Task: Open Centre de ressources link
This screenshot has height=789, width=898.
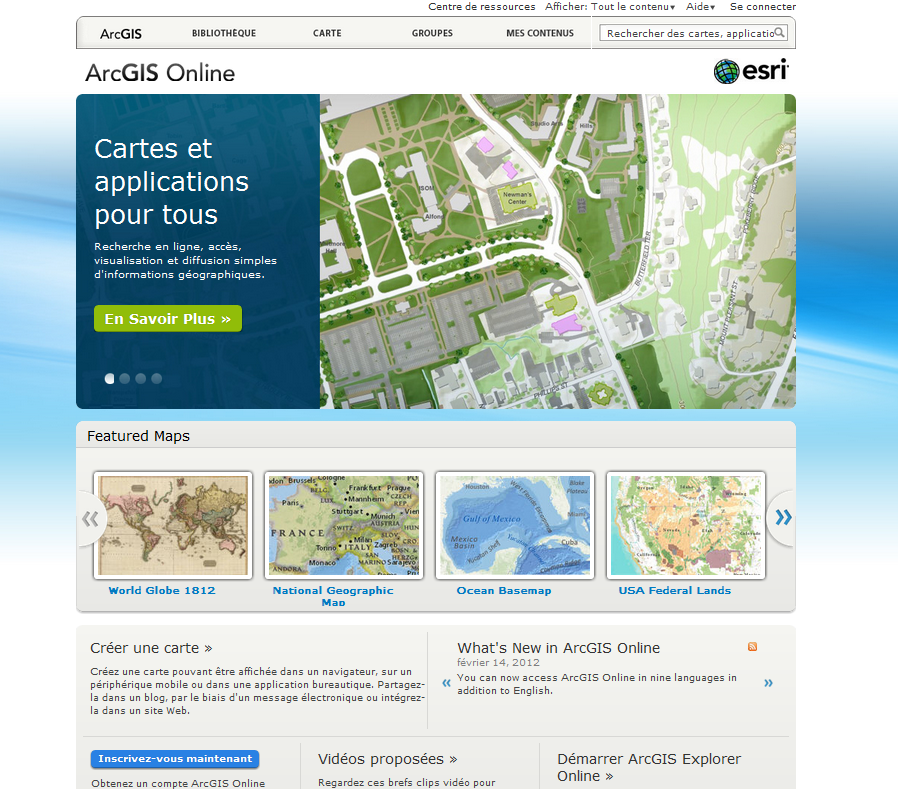Action: [x=482, y=7]
